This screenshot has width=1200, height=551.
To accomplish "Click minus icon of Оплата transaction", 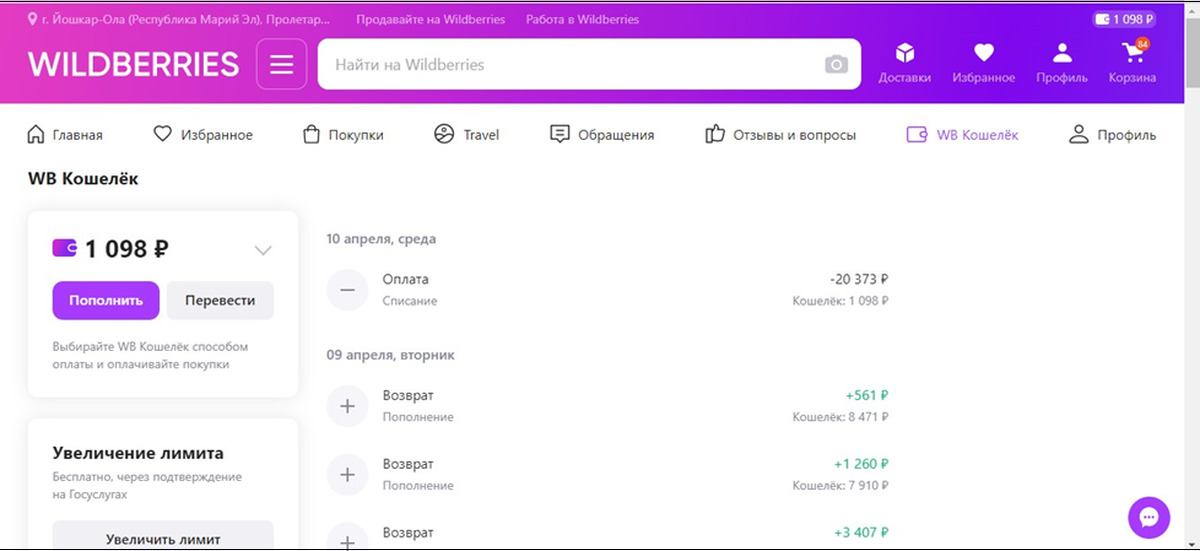I will [347, 290].
